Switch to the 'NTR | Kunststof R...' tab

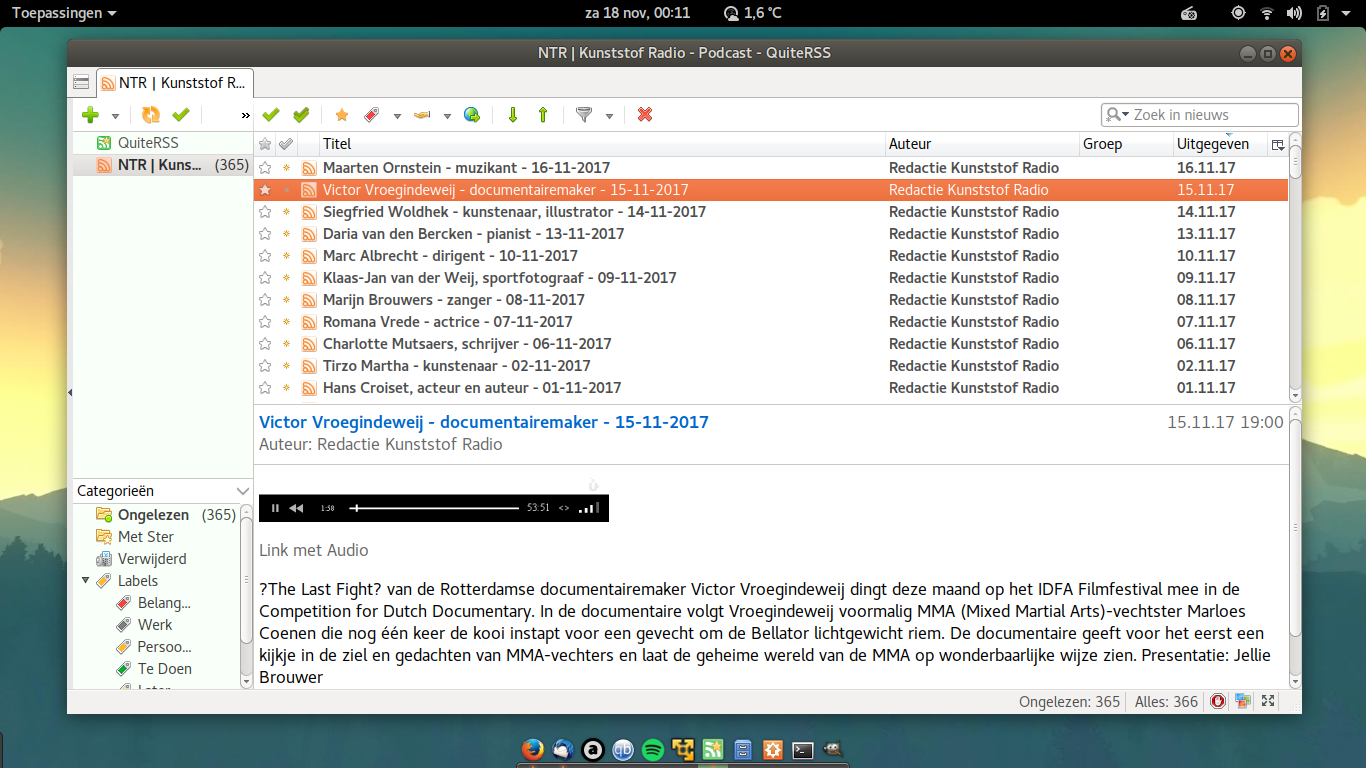(x=175, y=83)
